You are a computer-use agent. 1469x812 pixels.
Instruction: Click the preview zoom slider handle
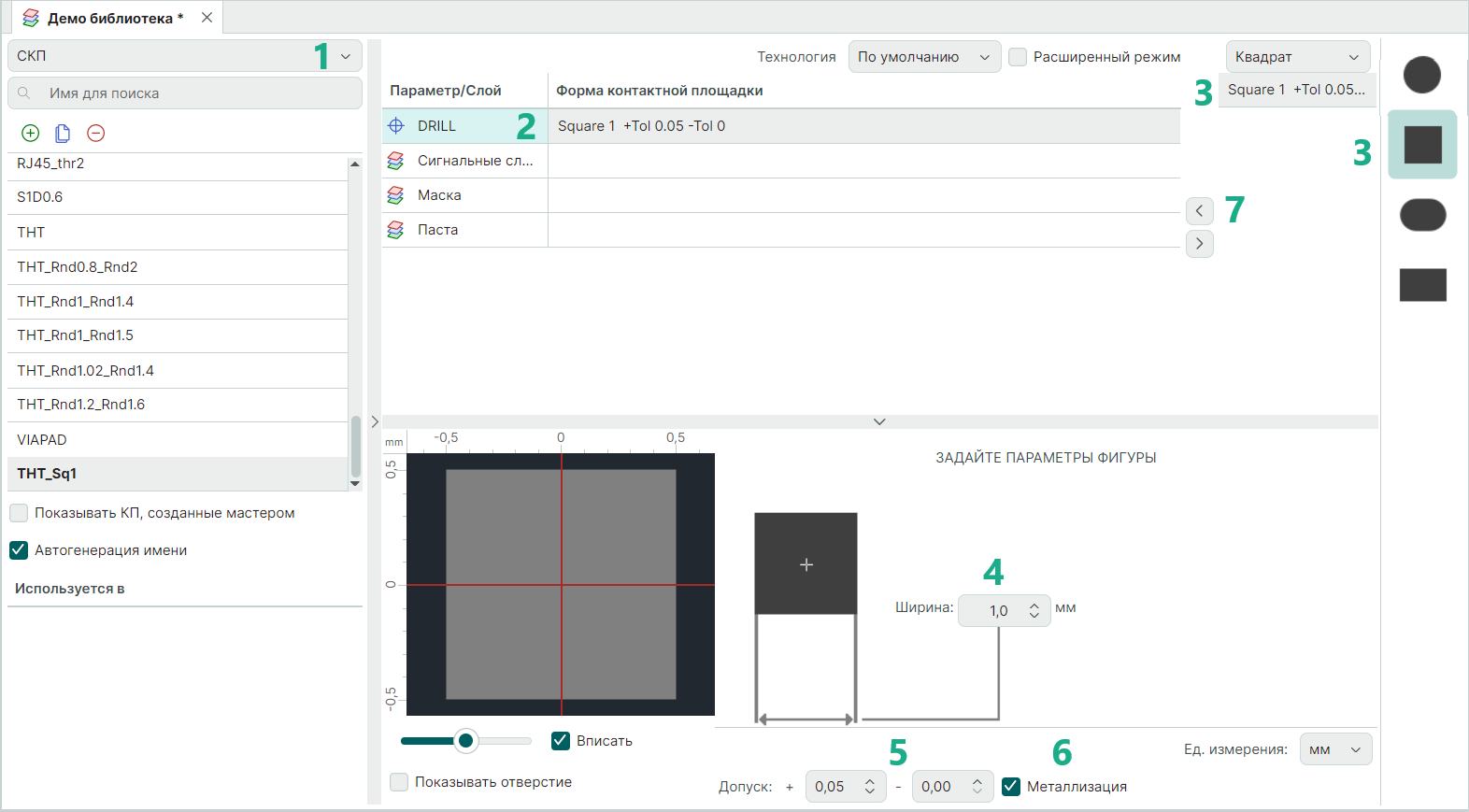465,741
